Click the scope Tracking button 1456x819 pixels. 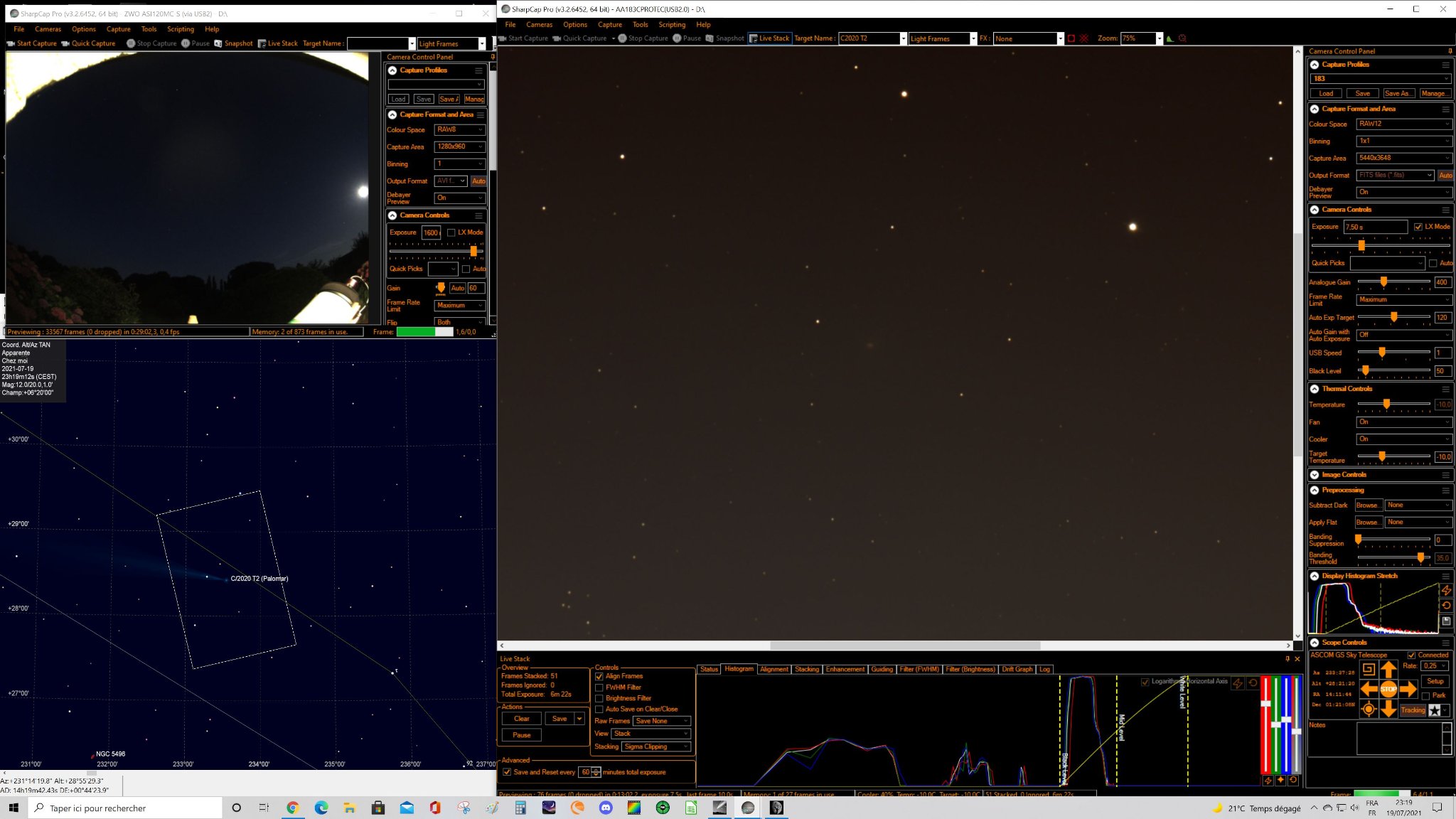pos(1413,710)
